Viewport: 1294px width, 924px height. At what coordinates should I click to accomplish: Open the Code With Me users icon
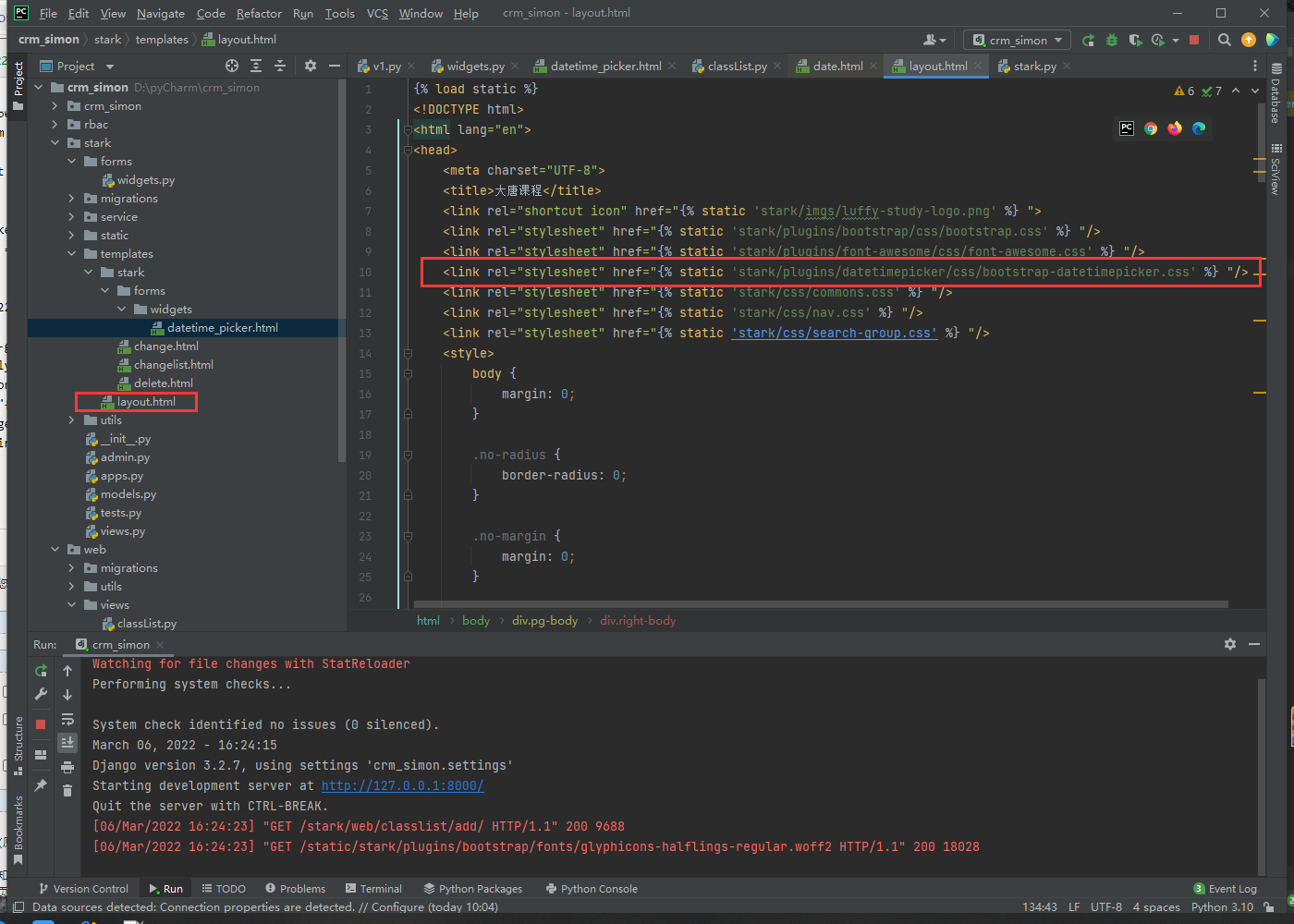coord(934,40)
